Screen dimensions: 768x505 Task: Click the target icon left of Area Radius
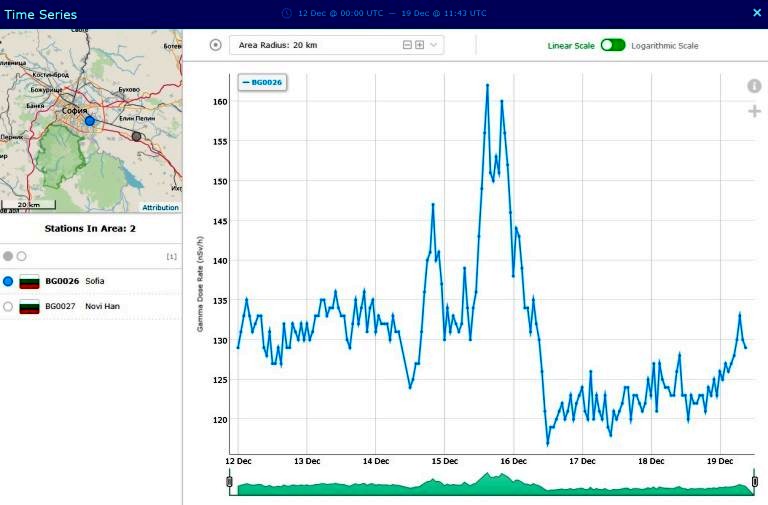tap(216, 45)
